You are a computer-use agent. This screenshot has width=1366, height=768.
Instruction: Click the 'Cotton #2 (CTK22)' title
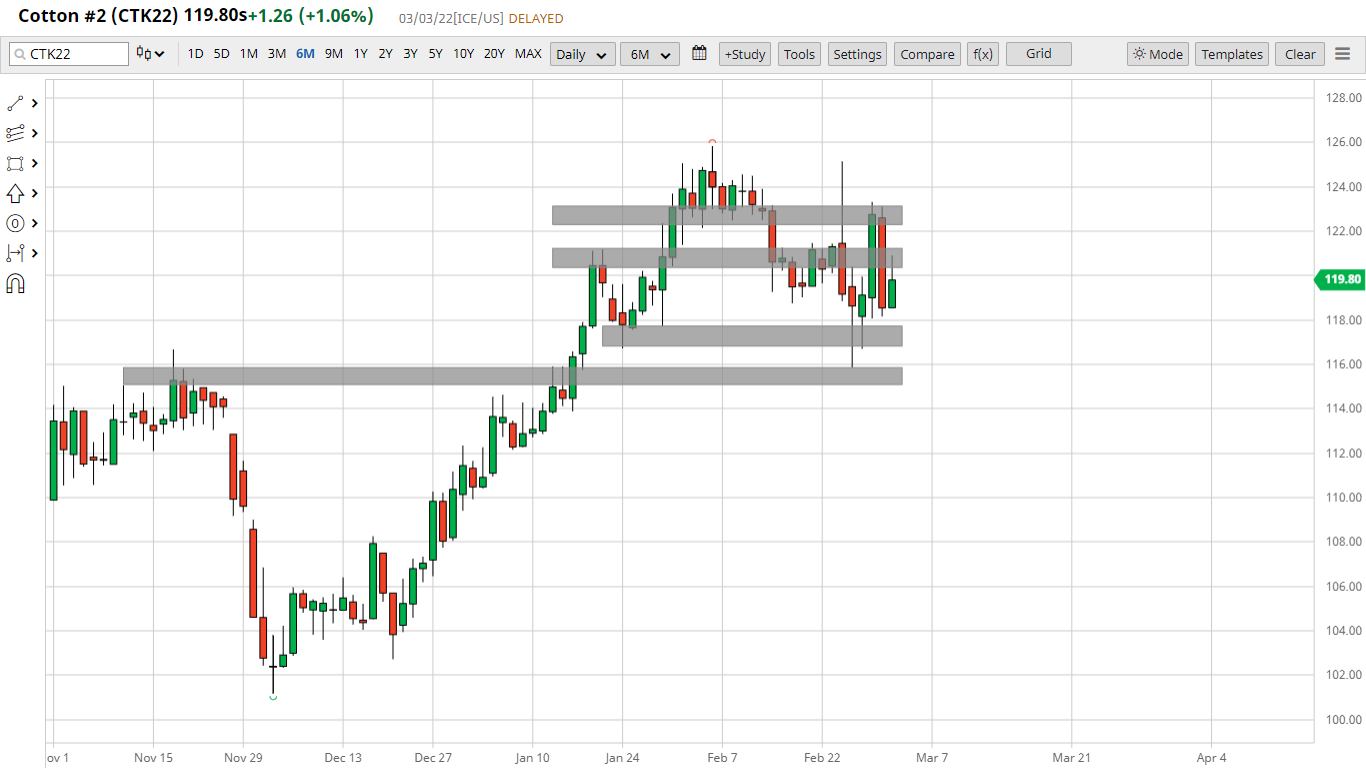click(98, 16)
